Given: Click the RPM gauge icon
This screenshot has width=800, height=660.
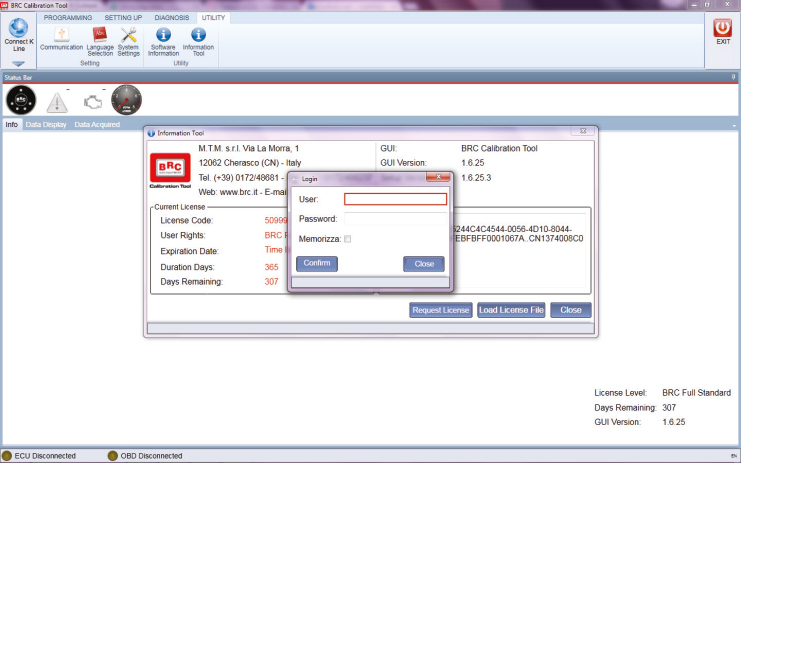Looking at the screenshot, I should [x=126, y=100].
